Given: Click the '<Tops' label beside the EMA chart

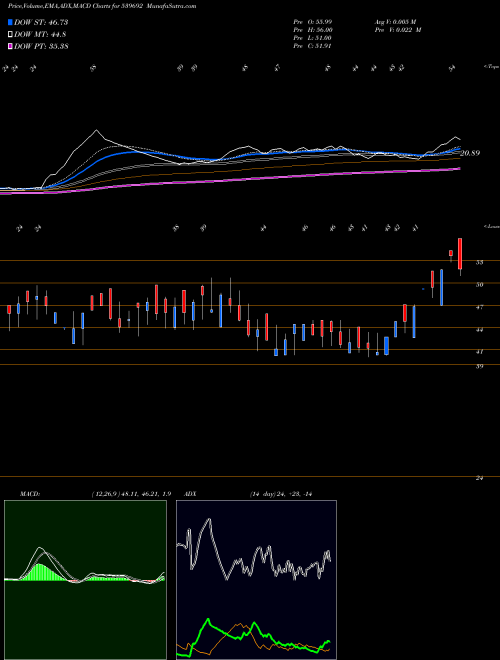Looking at the screenshot, I should [x=491, y=67].
